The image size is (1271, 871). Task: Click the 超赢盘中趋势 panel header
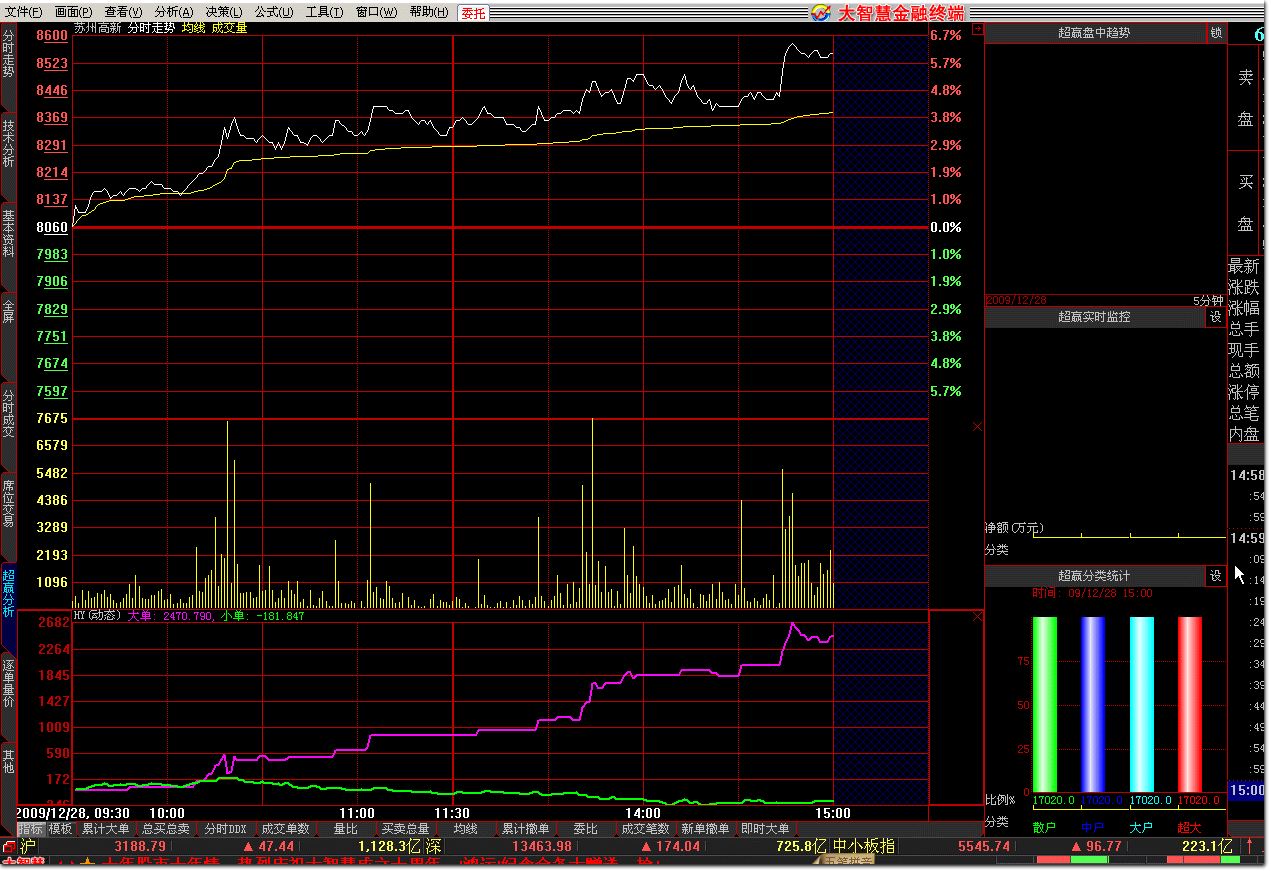[1095, 33]
